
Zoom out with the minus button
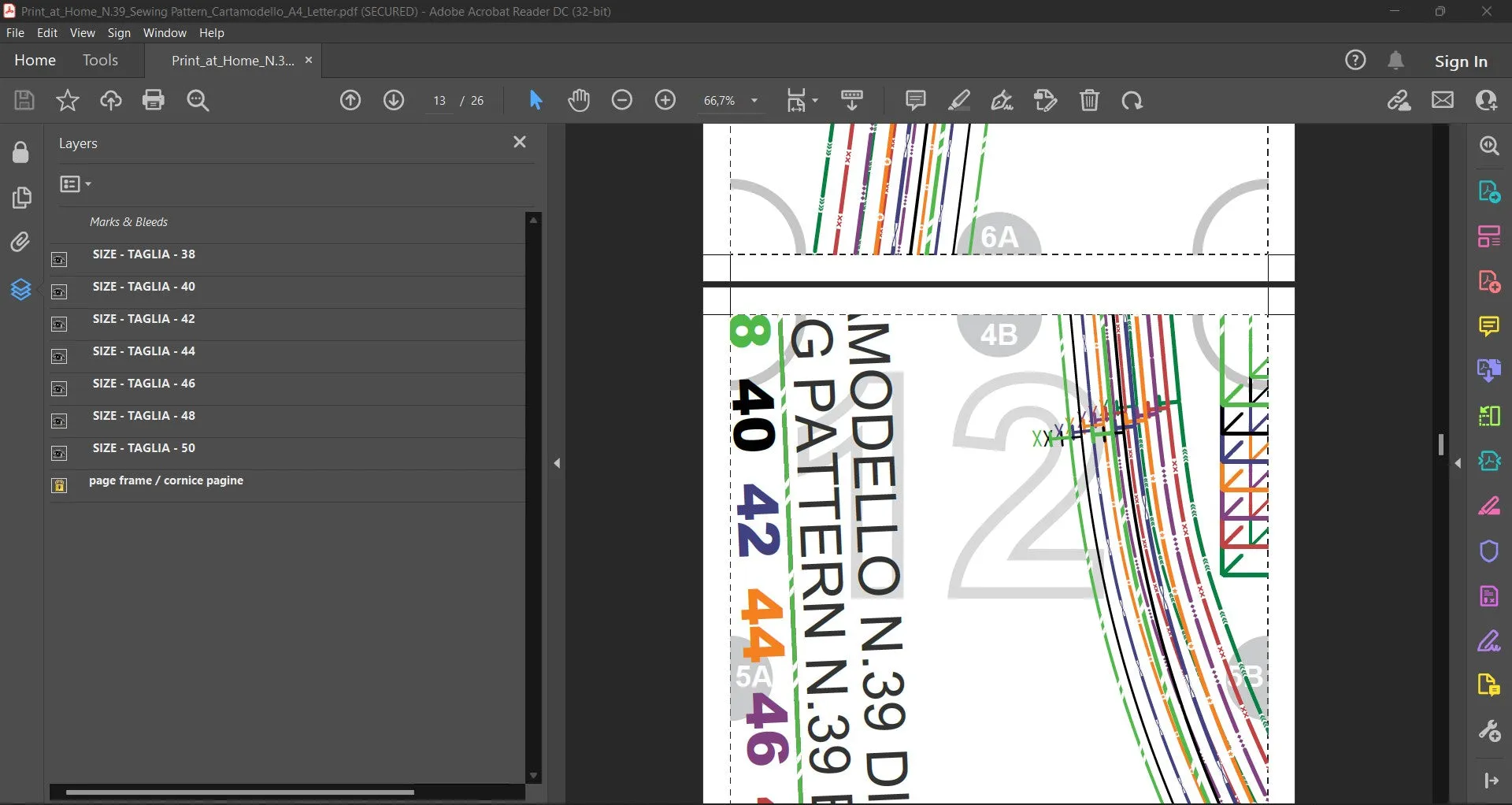622,100
